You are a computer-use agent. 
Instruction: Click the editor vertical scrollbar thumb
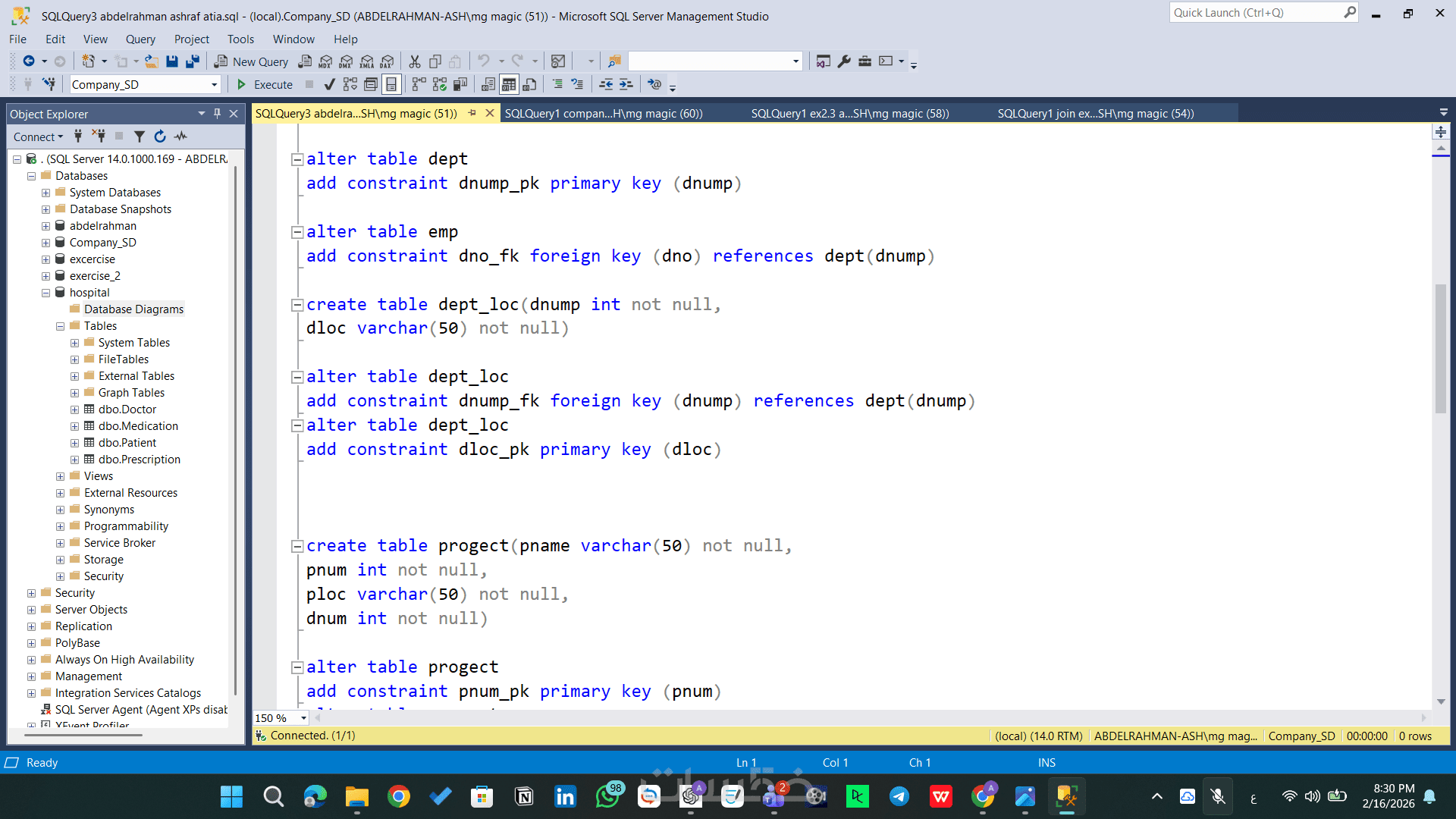click(x=1440, y=349)
